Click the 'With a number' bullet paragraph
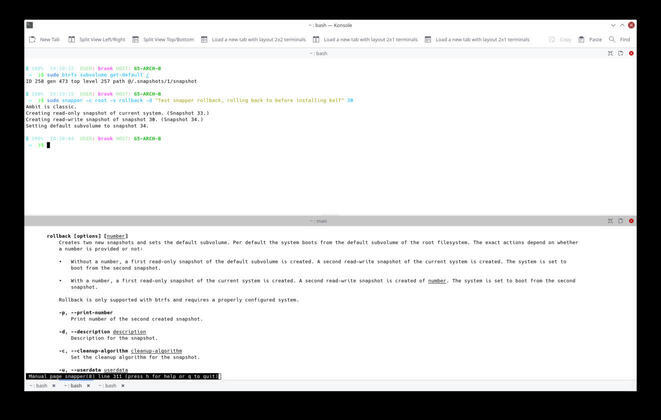 (323, 284)
